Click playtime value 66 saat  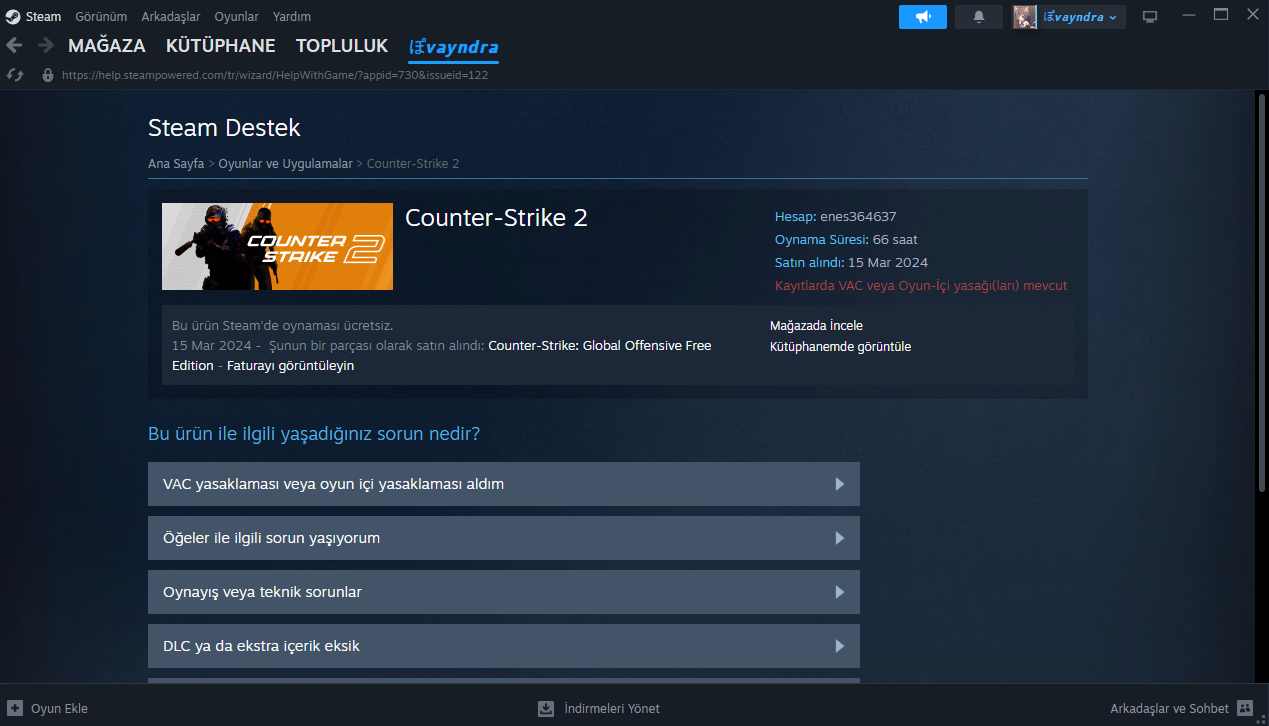coord(895,239)
